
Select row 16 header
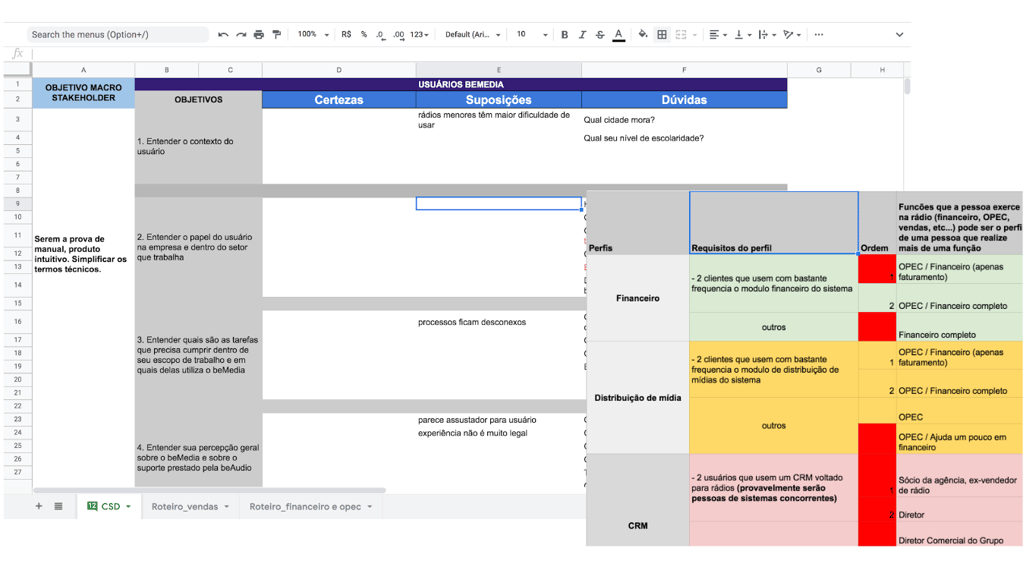point(18,321)
